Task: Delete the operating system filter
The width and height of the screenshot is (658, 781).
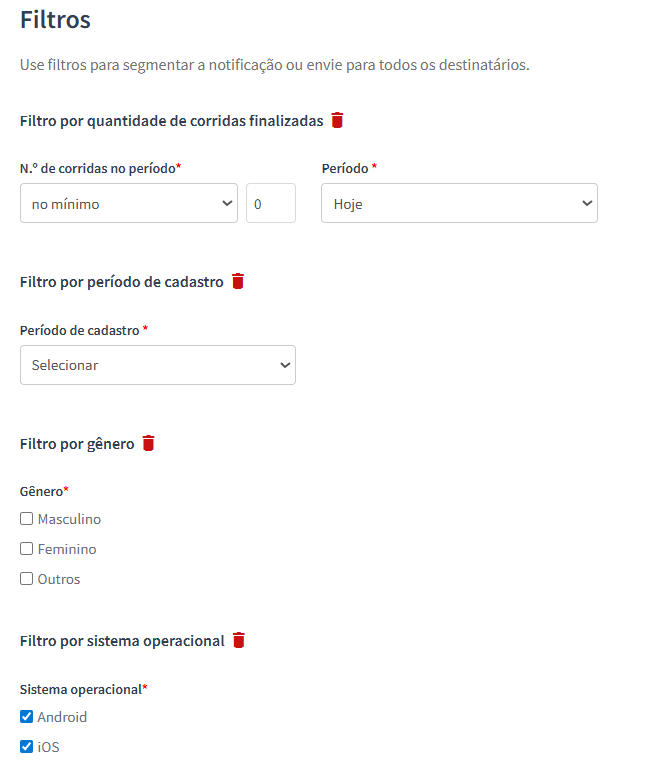Action: [x=239, y=640]
